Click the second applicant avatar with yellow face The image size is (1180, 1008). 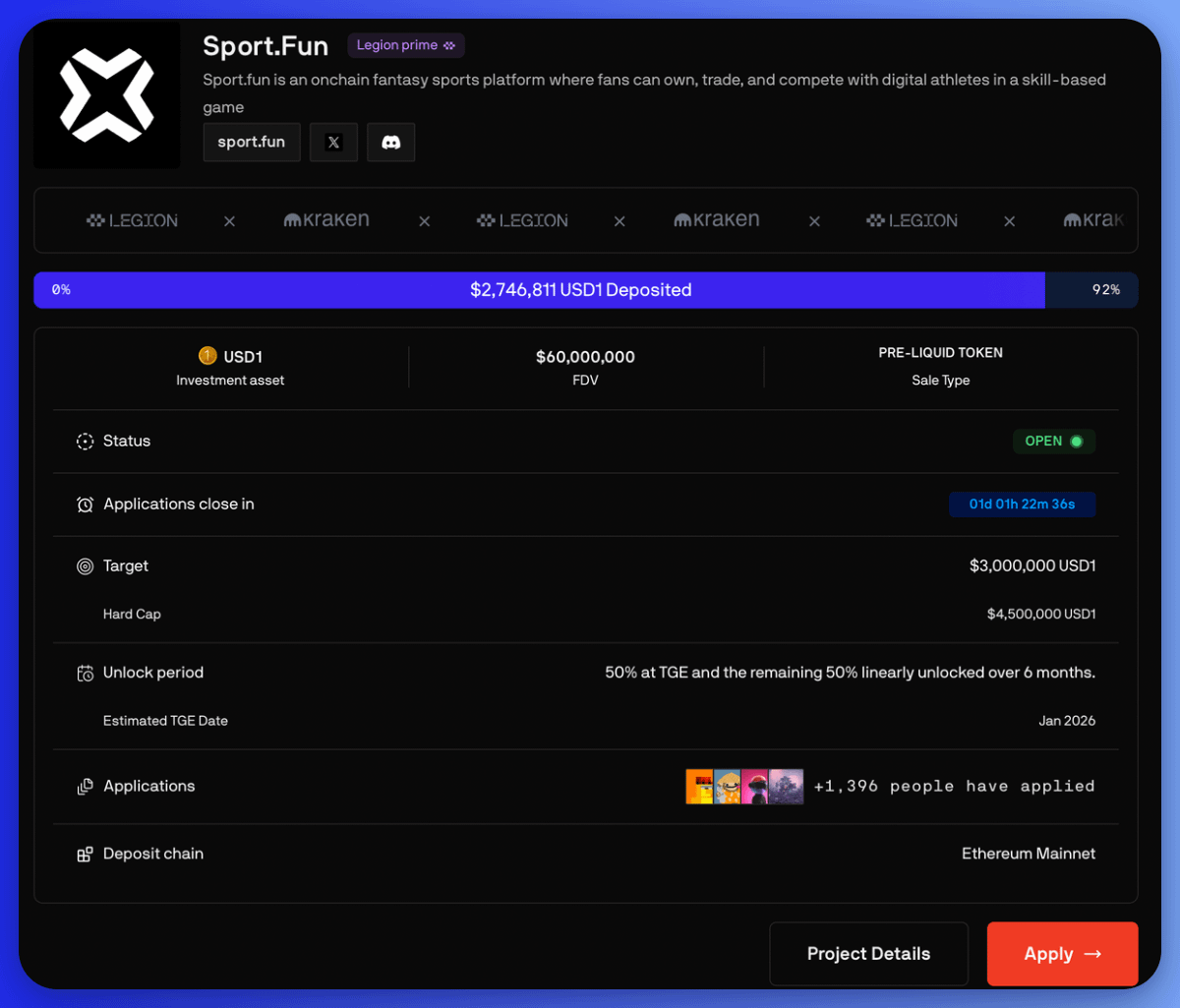[x=728, y=787]
